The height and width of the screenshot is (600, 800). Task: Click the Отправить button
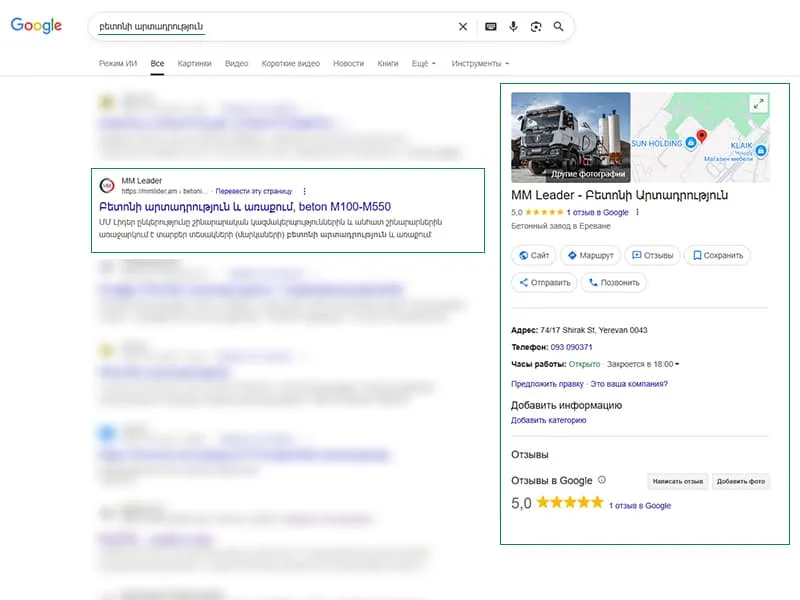tap(544, 282)
